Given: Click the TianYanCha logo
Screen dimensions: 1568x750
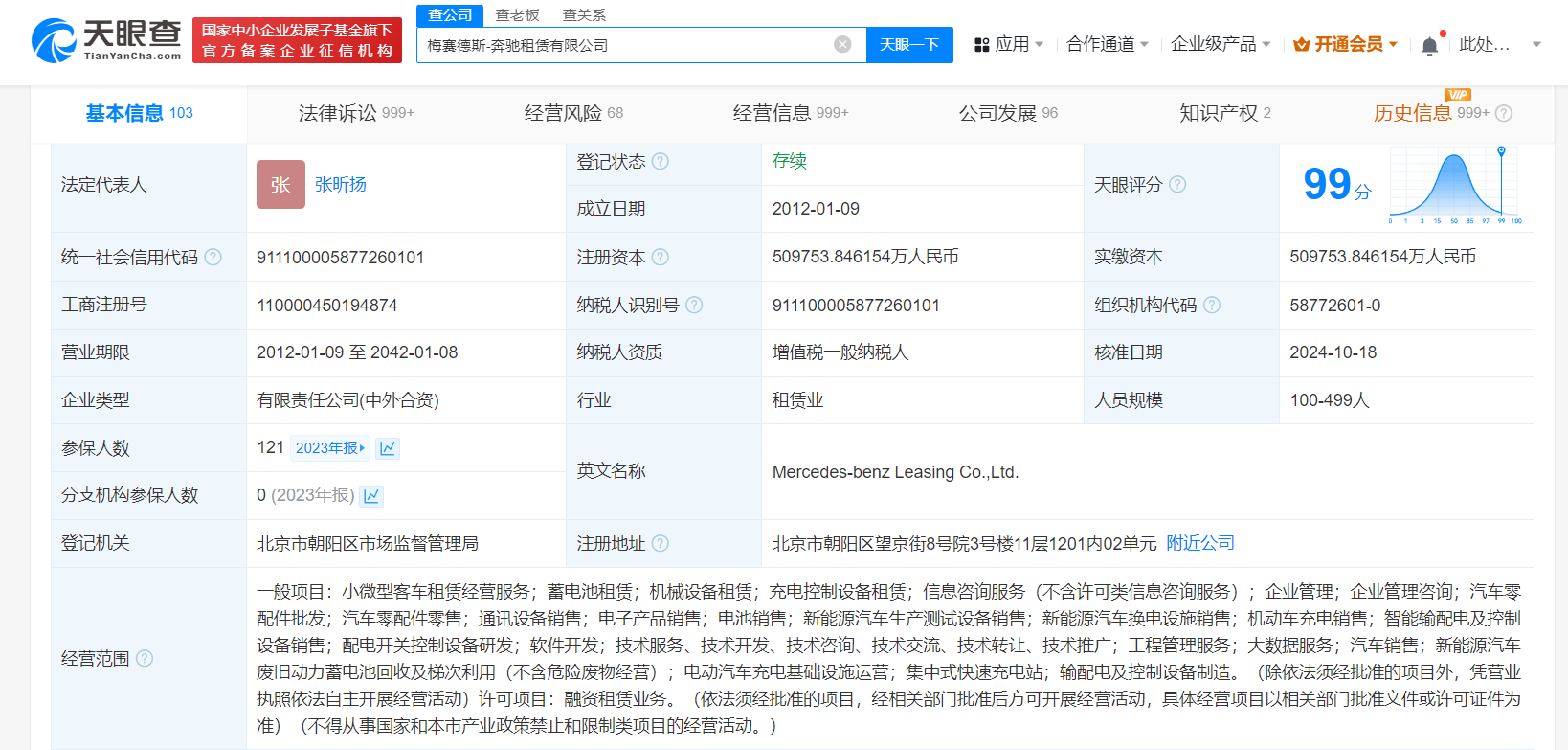Looking at the screenshot, I should tap(106, 40).
